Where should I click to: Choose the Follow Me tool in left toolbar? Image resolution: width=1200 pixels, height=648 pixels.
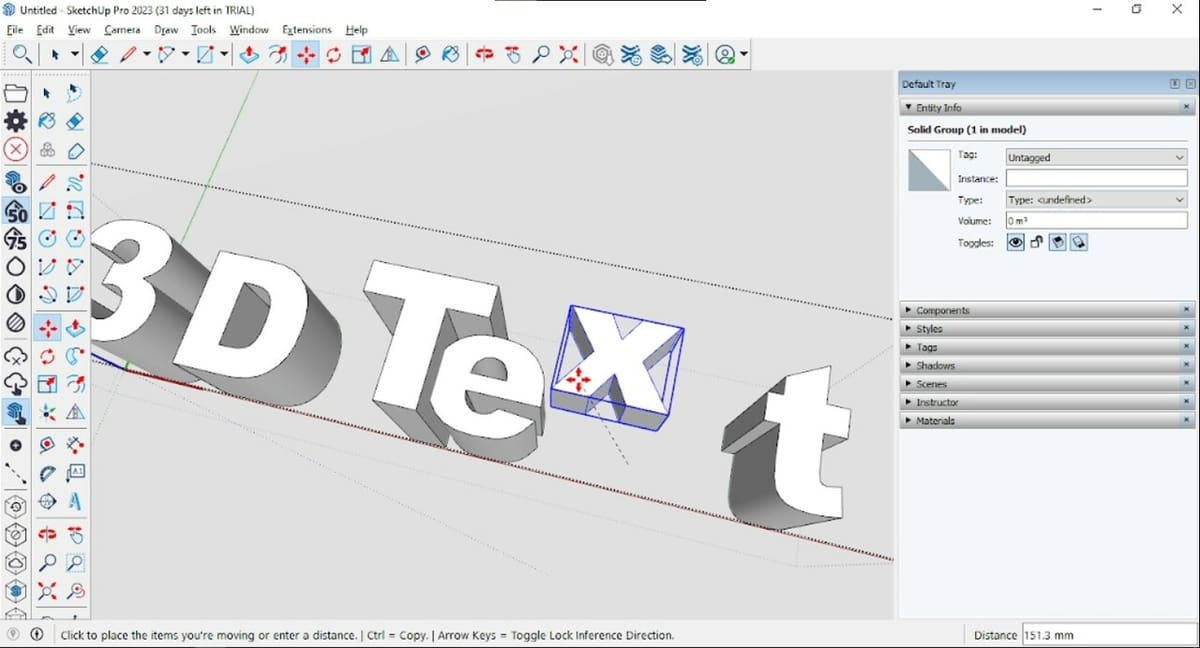pyautogui.click(x=75, y=356)
